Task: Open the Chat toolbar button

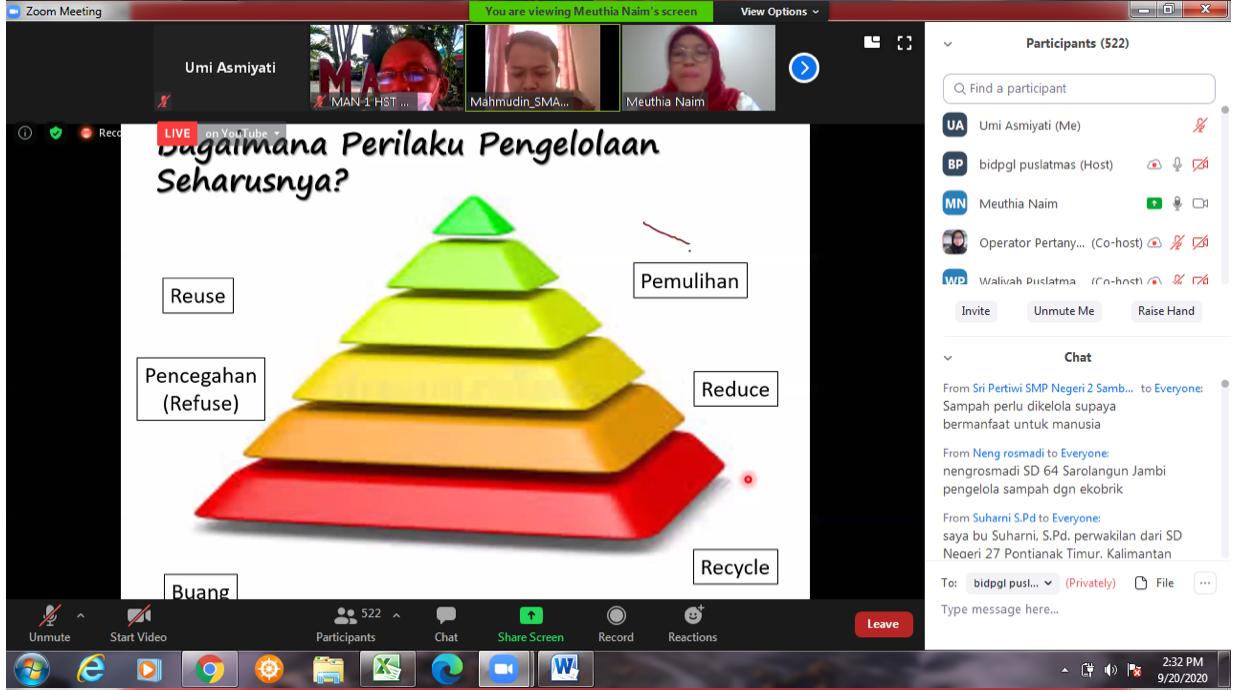Action: click(x=446, y=624)
